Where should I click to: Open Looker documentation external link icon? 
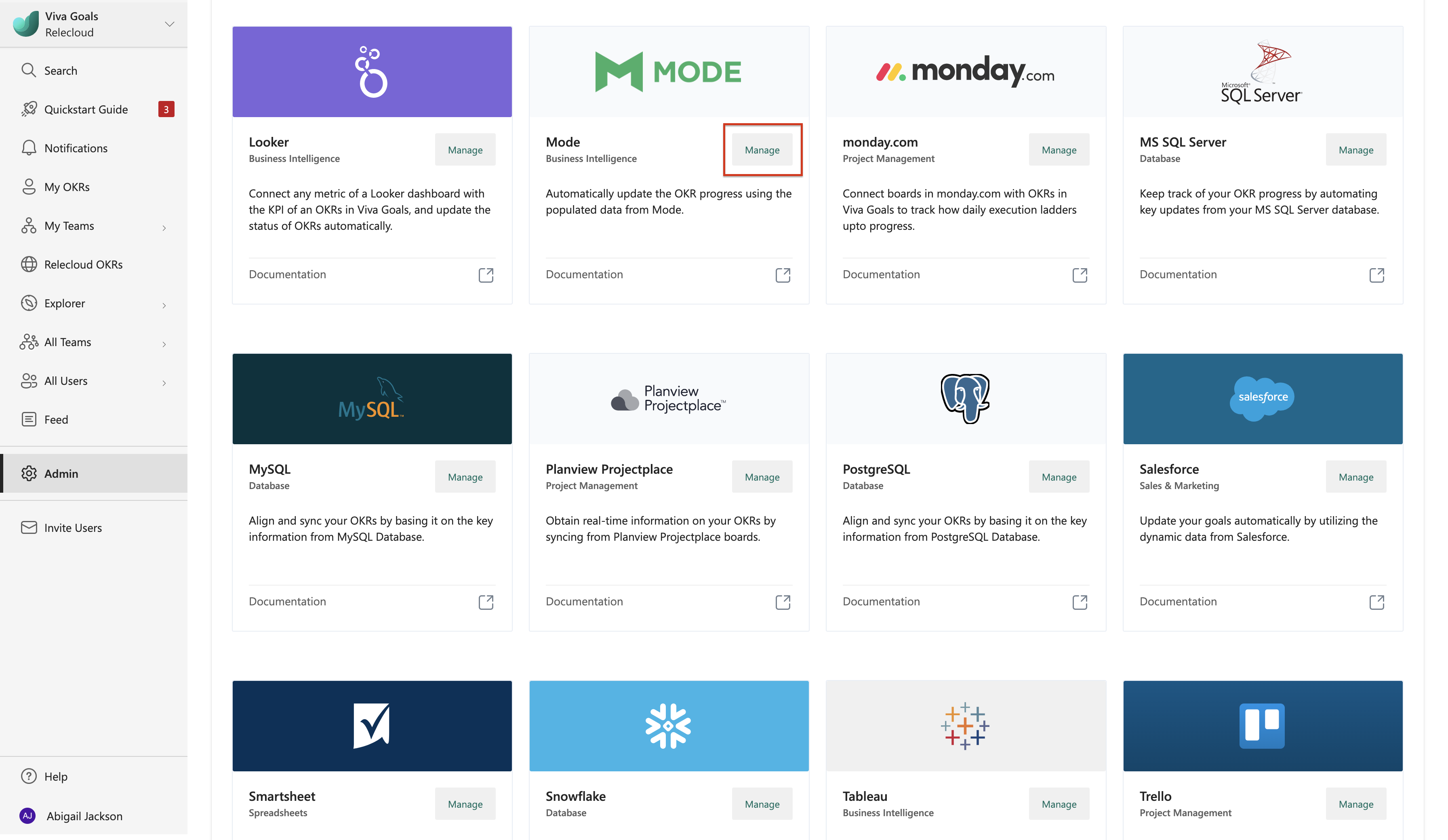point(486,275)
